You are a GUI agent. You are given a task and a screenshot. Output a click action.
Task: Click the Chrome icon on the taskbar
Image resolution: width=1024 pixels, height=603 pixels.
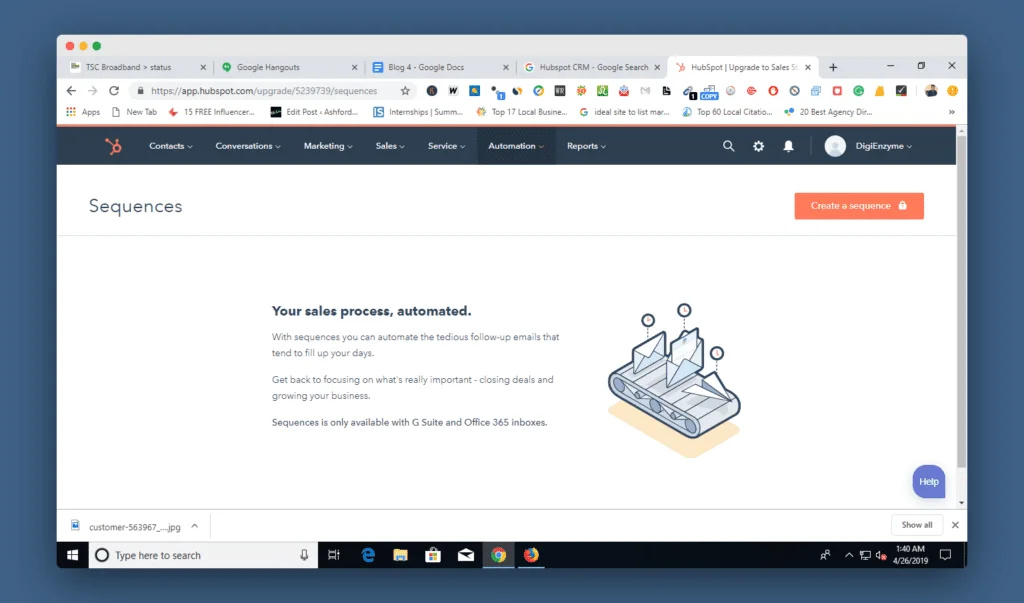(498, 555)
